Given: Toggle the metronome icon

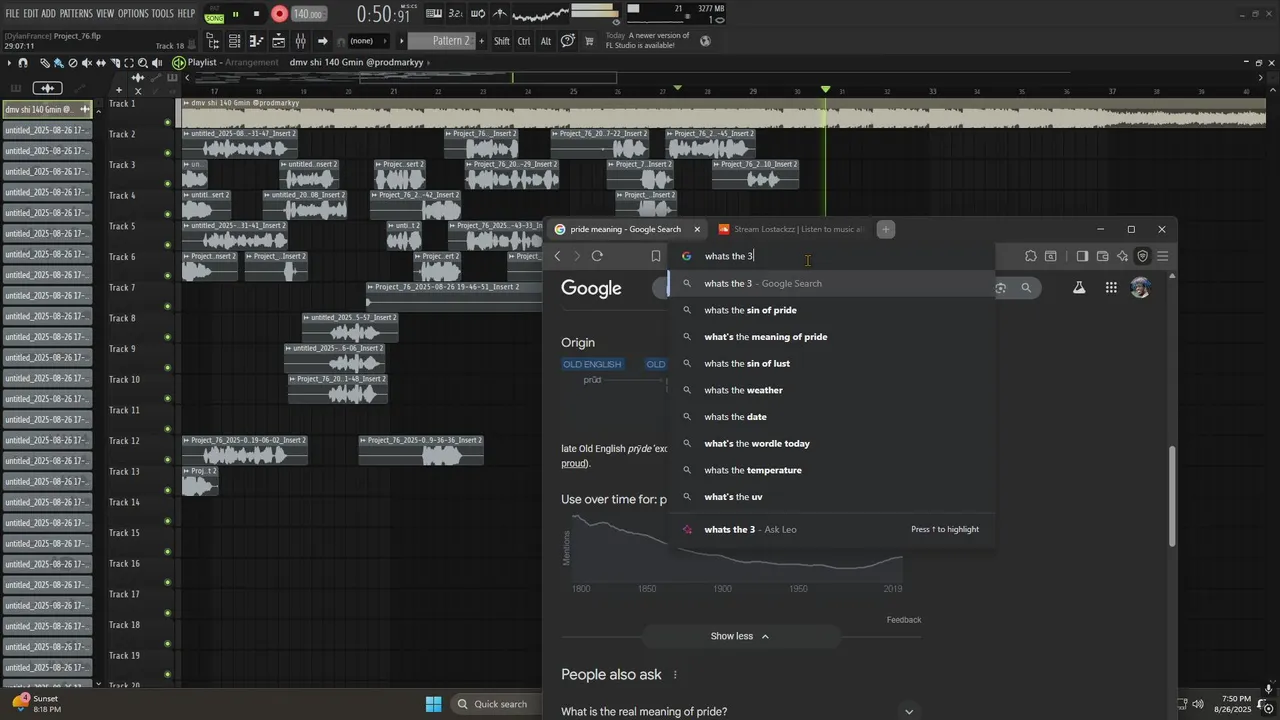Looking at the screenshot, I should [499, 14].
